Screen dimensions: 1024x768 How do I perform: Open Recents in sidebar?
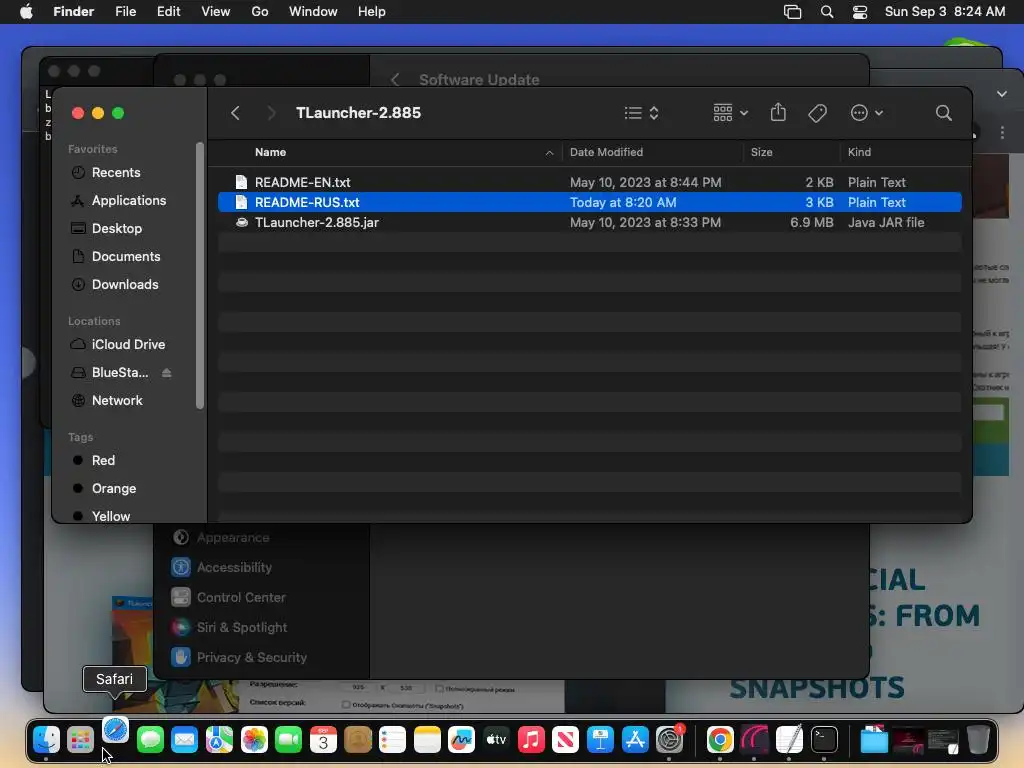pos(116,172)
